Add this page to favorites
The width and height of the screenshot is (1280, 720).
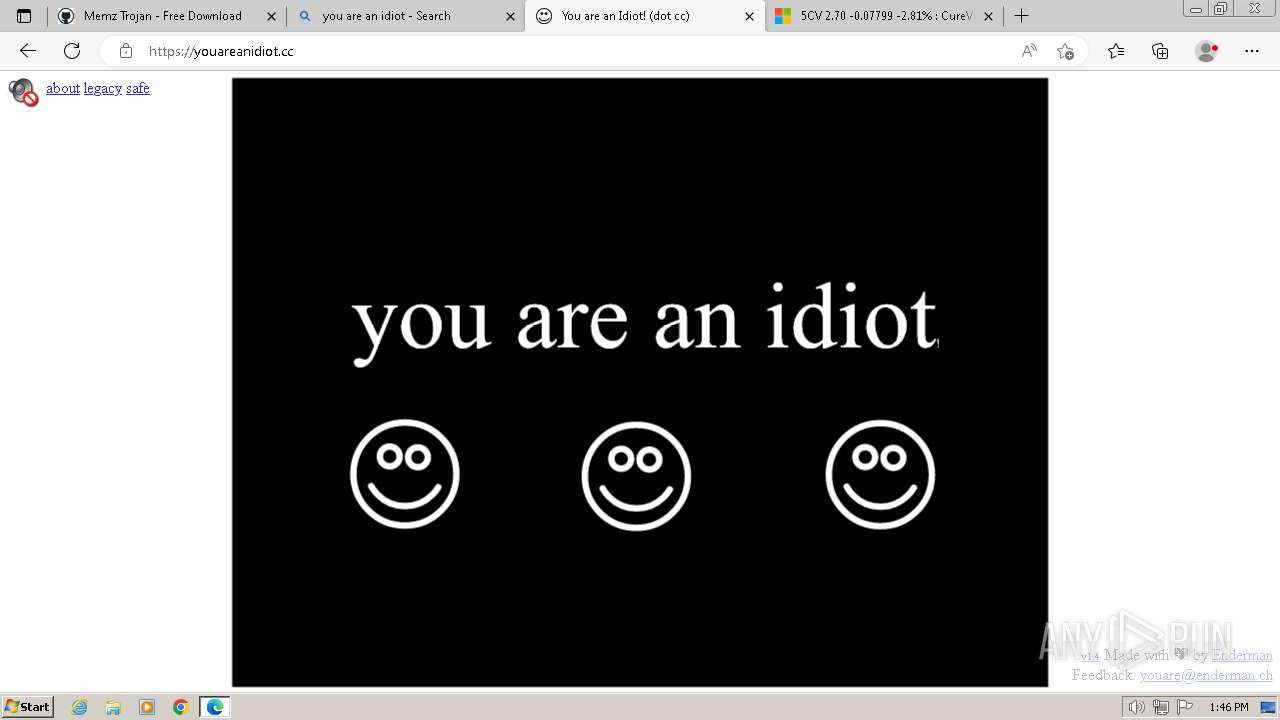(1065, 51)
